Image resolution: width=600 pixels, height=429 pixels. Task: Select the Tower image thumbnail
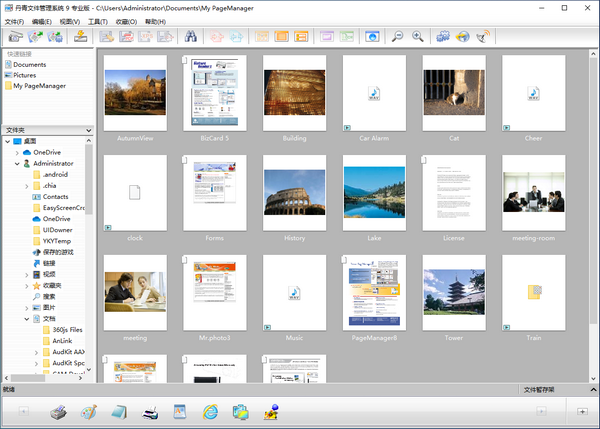point(454,293)
